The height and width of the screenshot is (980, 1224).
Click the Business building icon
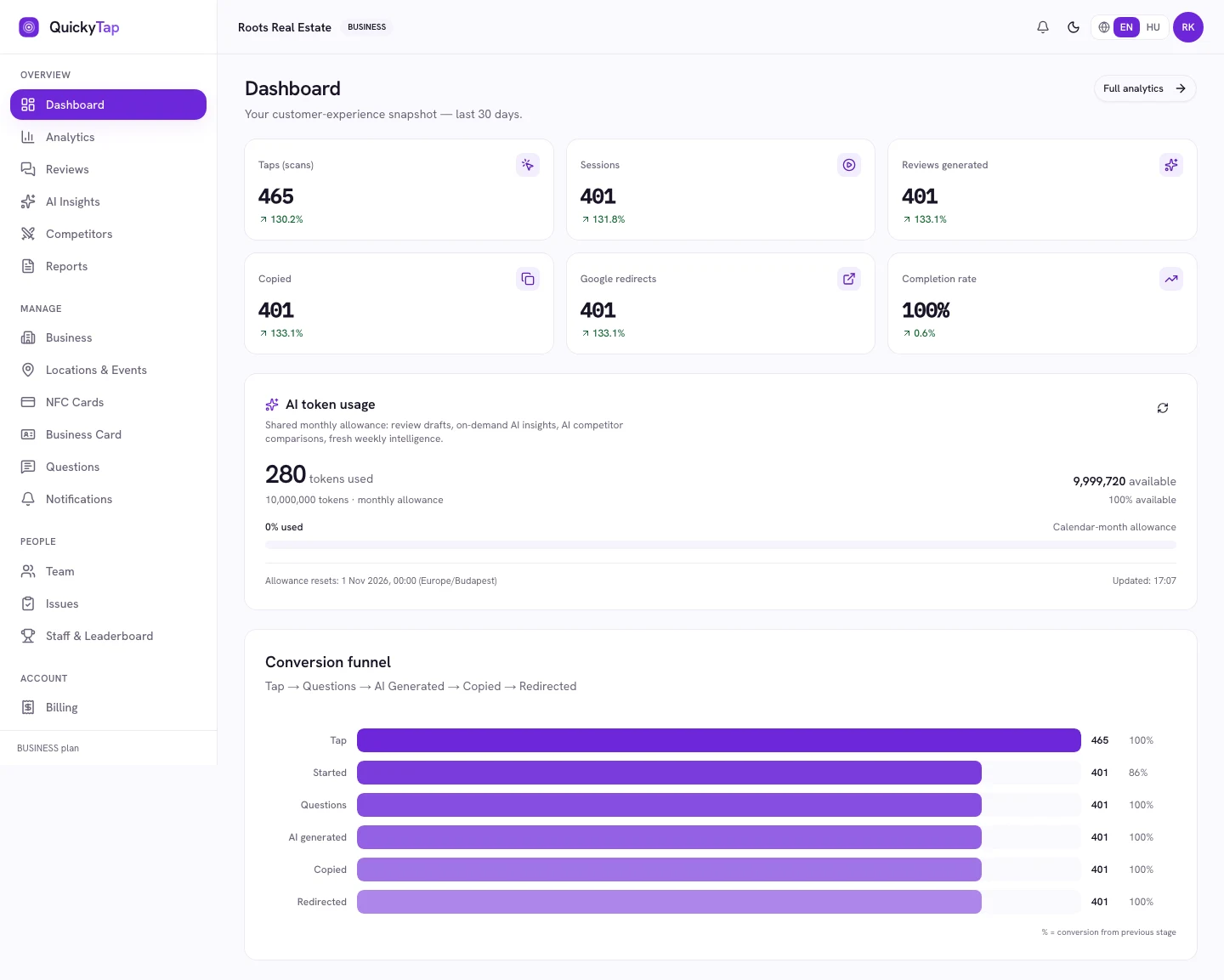click(x=28, y=337)
